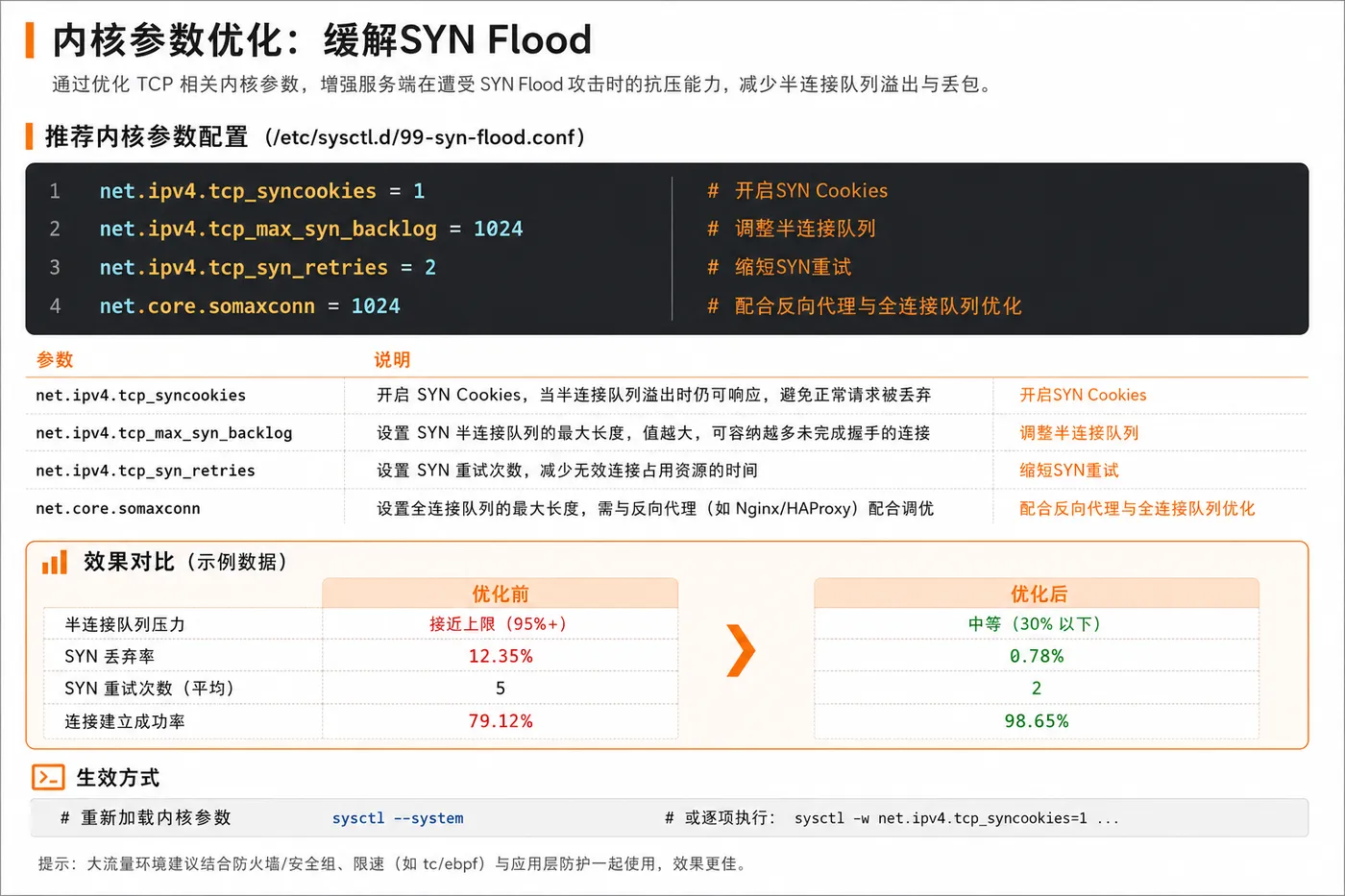Click the value 接近上限（95%+）
This screenshot has height=896, width=1345.
pos(498,624)
